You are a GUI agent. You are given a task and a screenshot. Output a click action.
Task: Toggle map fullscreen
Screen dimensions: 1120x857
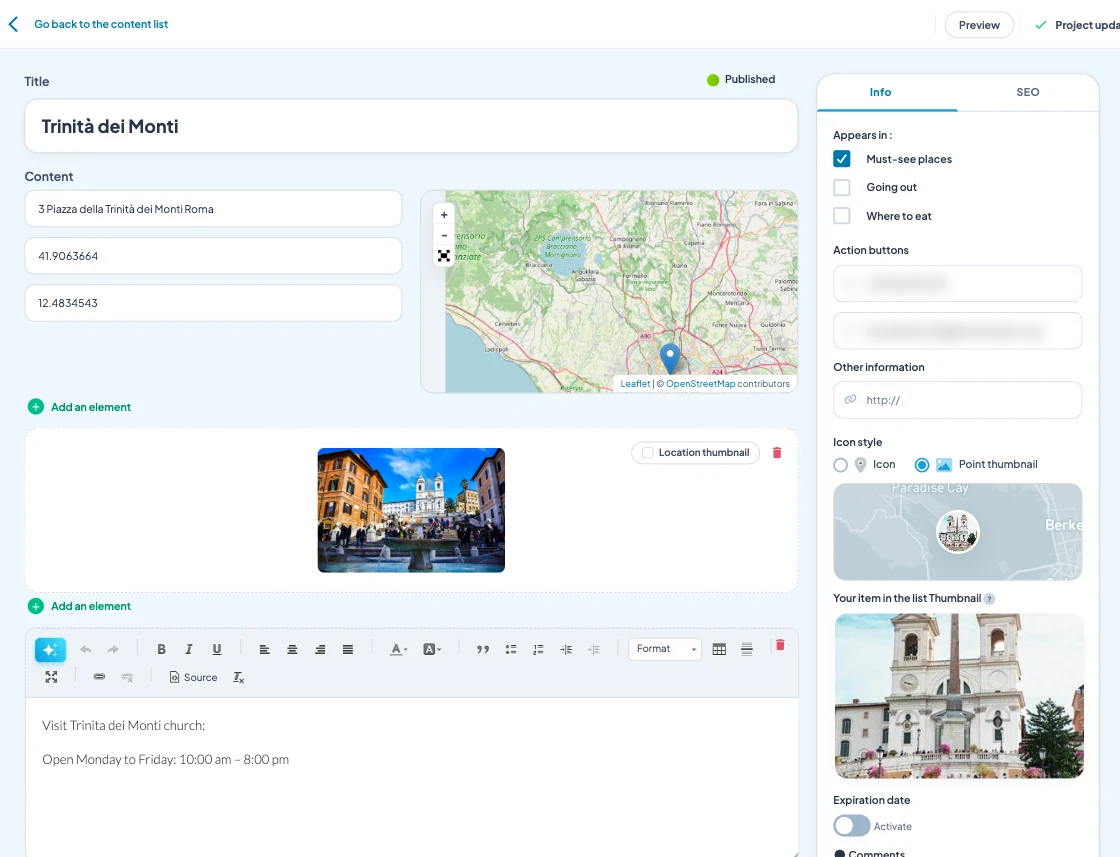pos(444,256)
